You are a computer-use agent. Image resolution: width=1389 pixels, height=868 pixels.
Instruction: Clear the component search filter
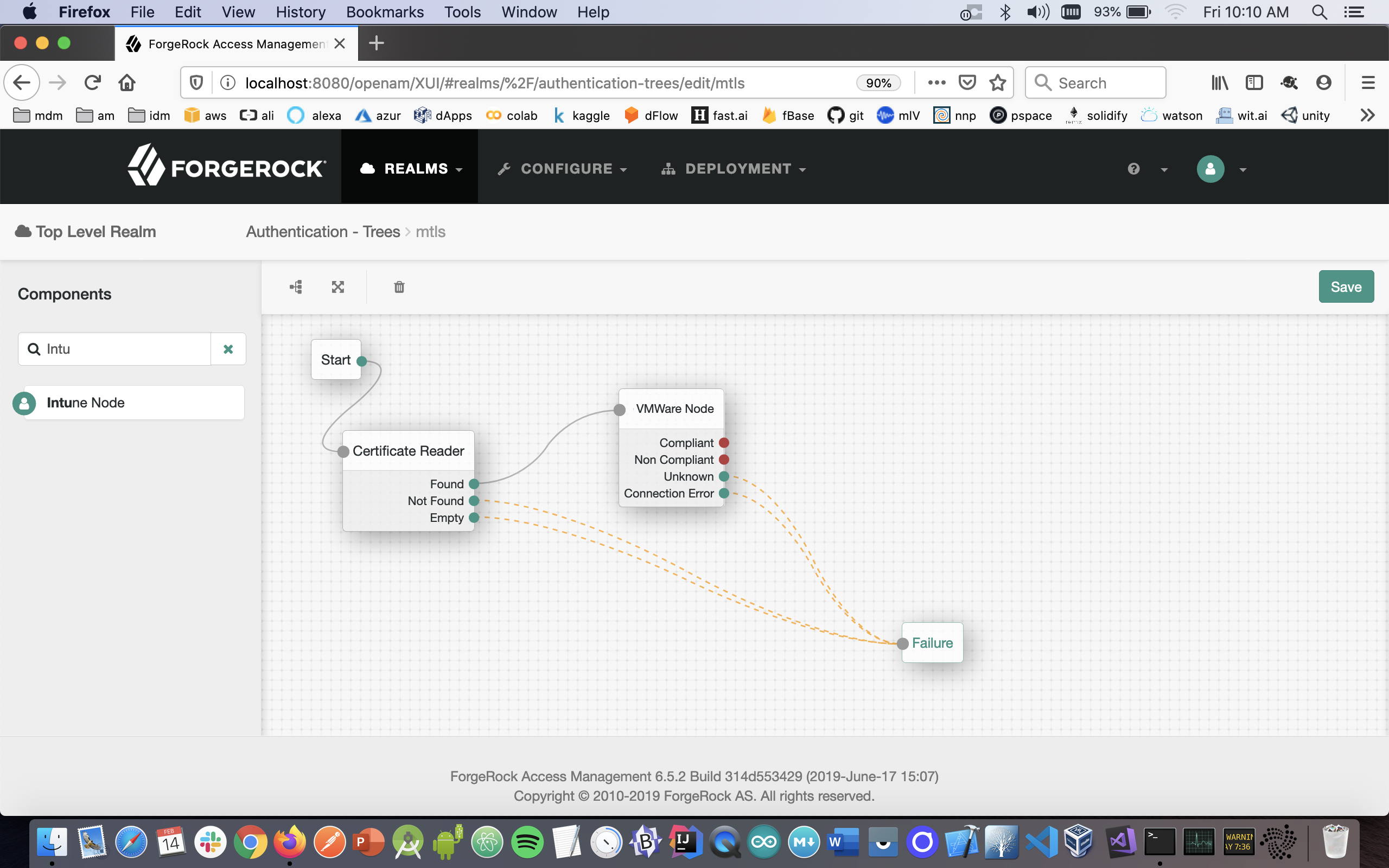228,349
